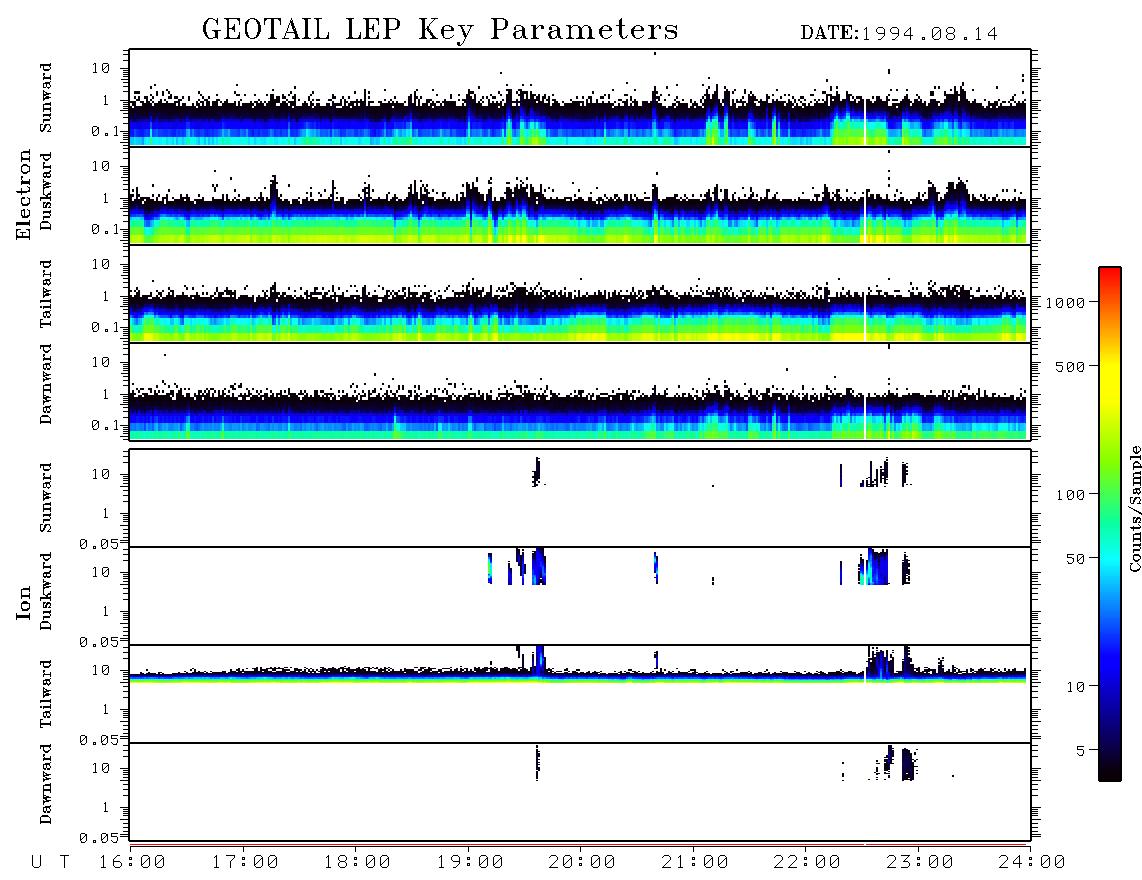Click the 17:00 time tick label
The height and width of the screenshot is (880, 1142).
pyautogui.click(x=245, y=862)
